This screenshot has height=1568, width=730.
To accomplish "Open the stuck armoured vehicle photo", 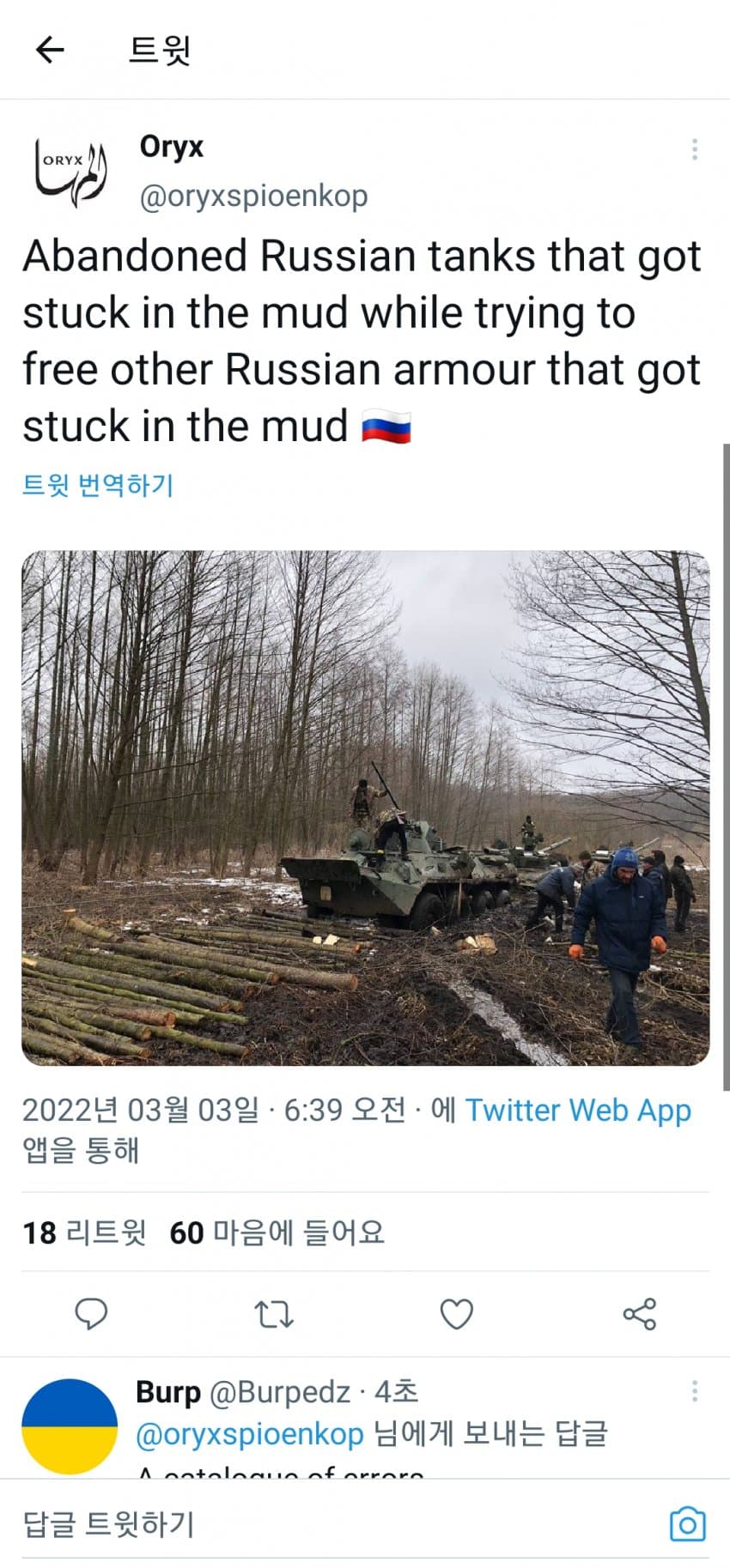I will point(365,808).
